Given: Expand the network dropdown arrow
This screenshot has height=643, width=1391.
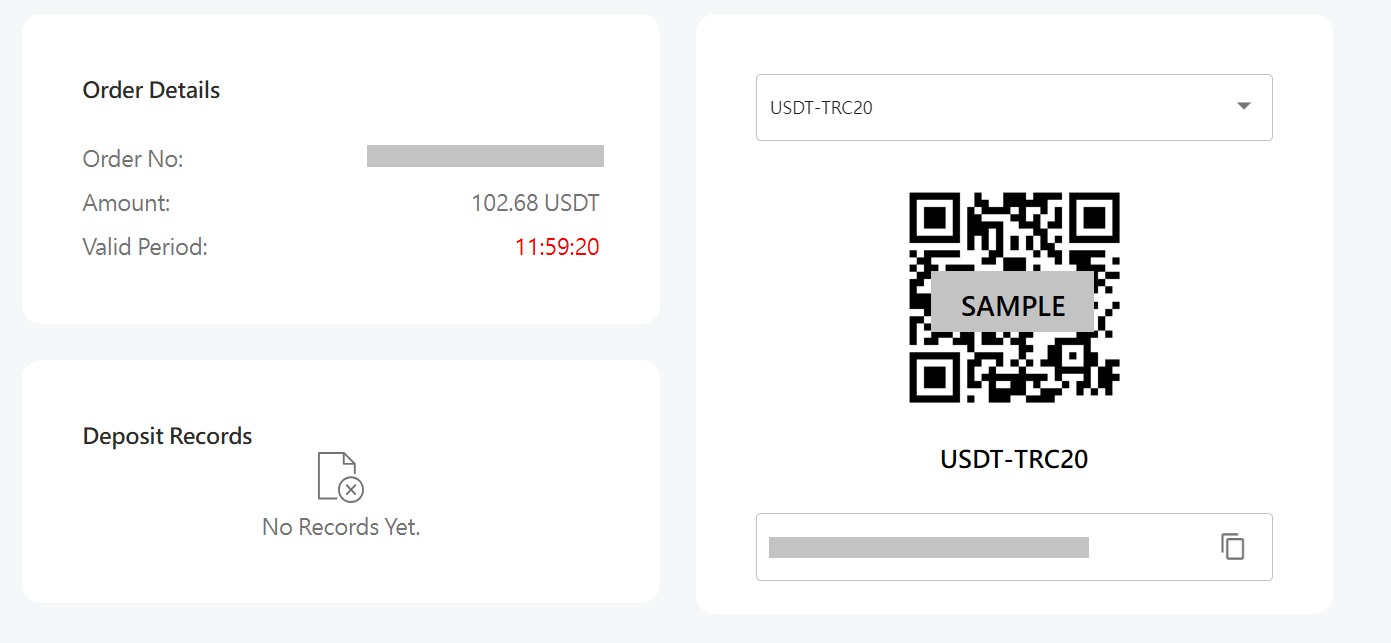Looking at the screenshot, I should [1244, 106].
